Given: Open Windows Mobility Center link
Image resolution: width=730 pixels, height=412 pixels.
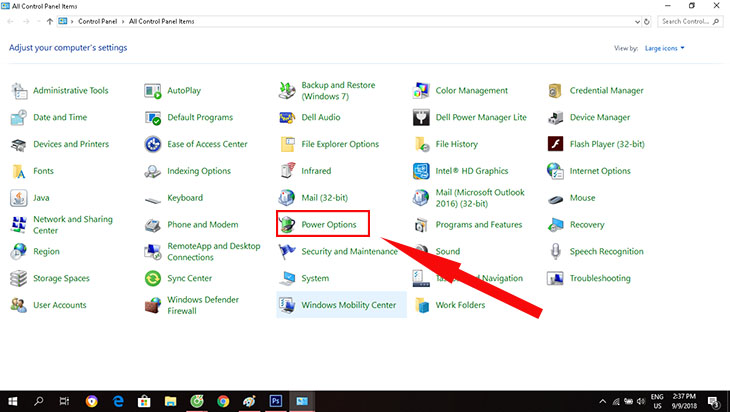Looking at the screenshot, I should pos(348,305).
